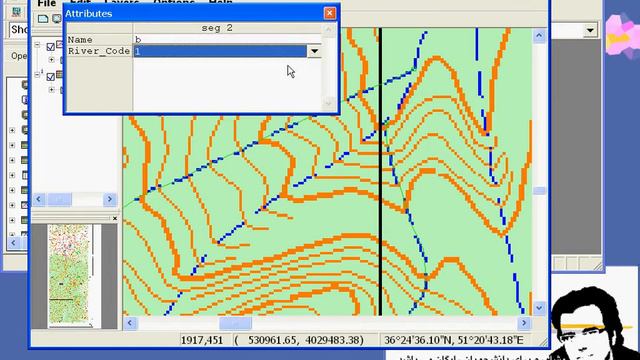Click the first layer's map icon in layer tree
The height and width of the screenshot is (360, 640).
point(60,44)
